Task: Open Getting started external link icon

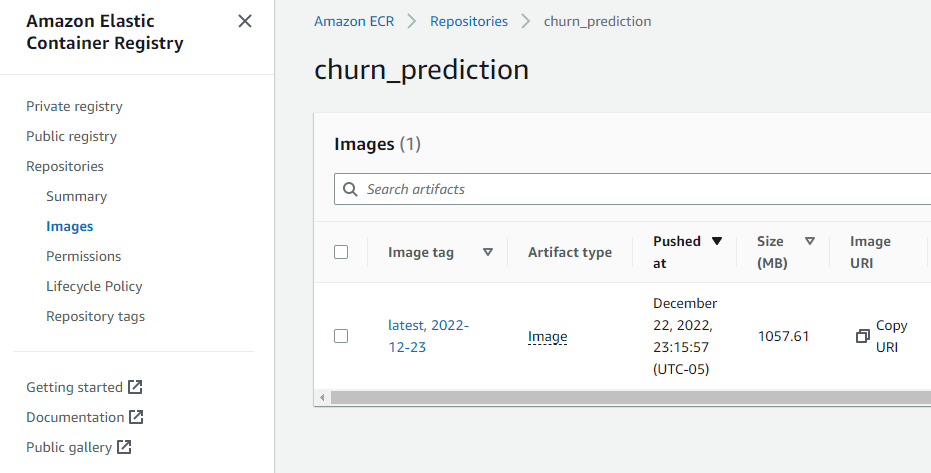Action: (x=135, y=387)
